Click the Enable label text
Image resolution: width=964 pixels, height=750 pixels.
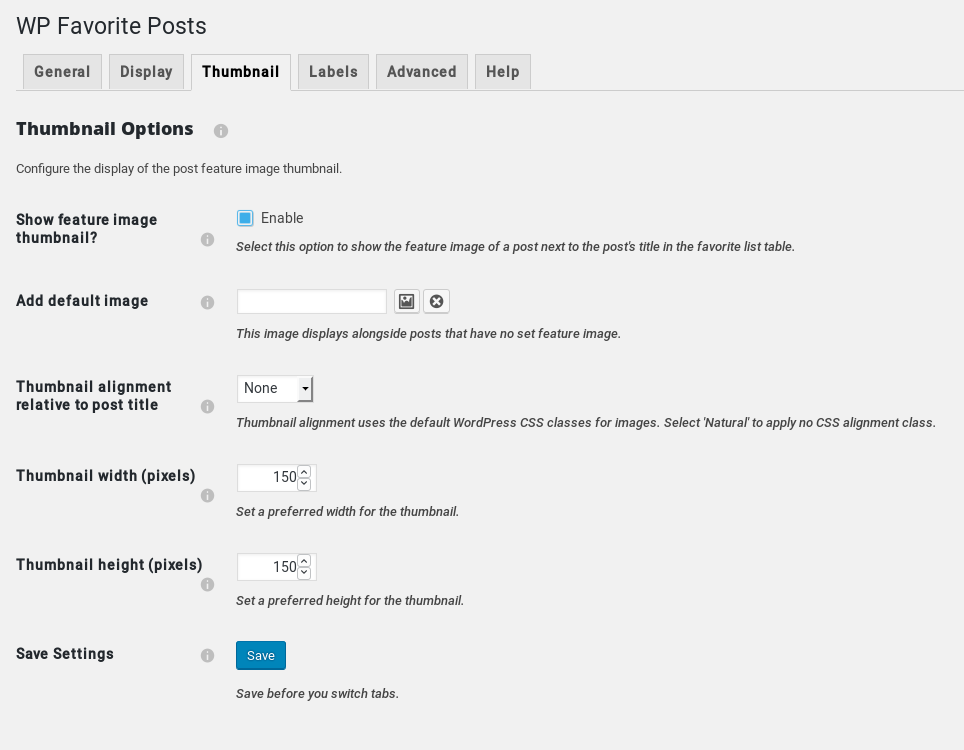coord(282,218)
